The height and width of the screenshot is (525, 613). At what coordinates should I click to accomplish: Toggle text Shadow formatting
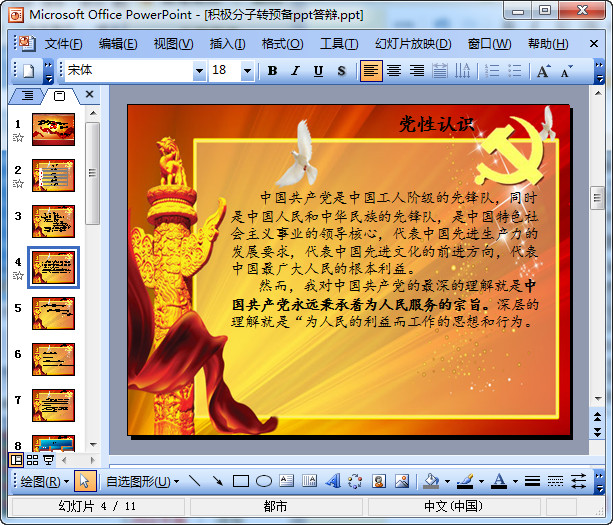[x=341, y=71]
